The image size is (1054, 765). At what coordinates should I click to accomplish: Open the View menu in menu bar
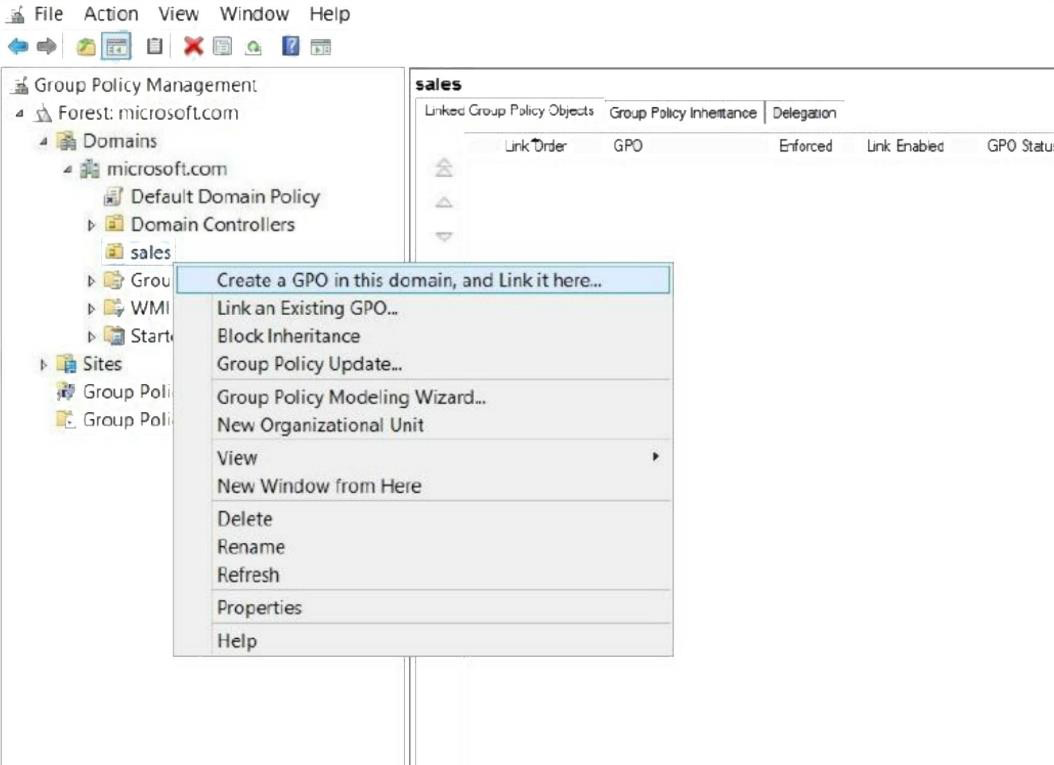pyautogui.click(x=178, y=14)
